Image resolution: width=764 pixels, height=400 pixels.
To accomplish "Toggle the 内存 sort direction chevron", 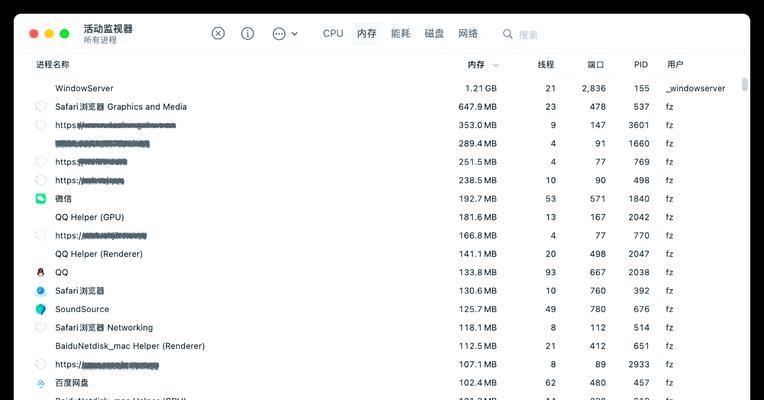I will pyautogui.click(x=496, y=65).
